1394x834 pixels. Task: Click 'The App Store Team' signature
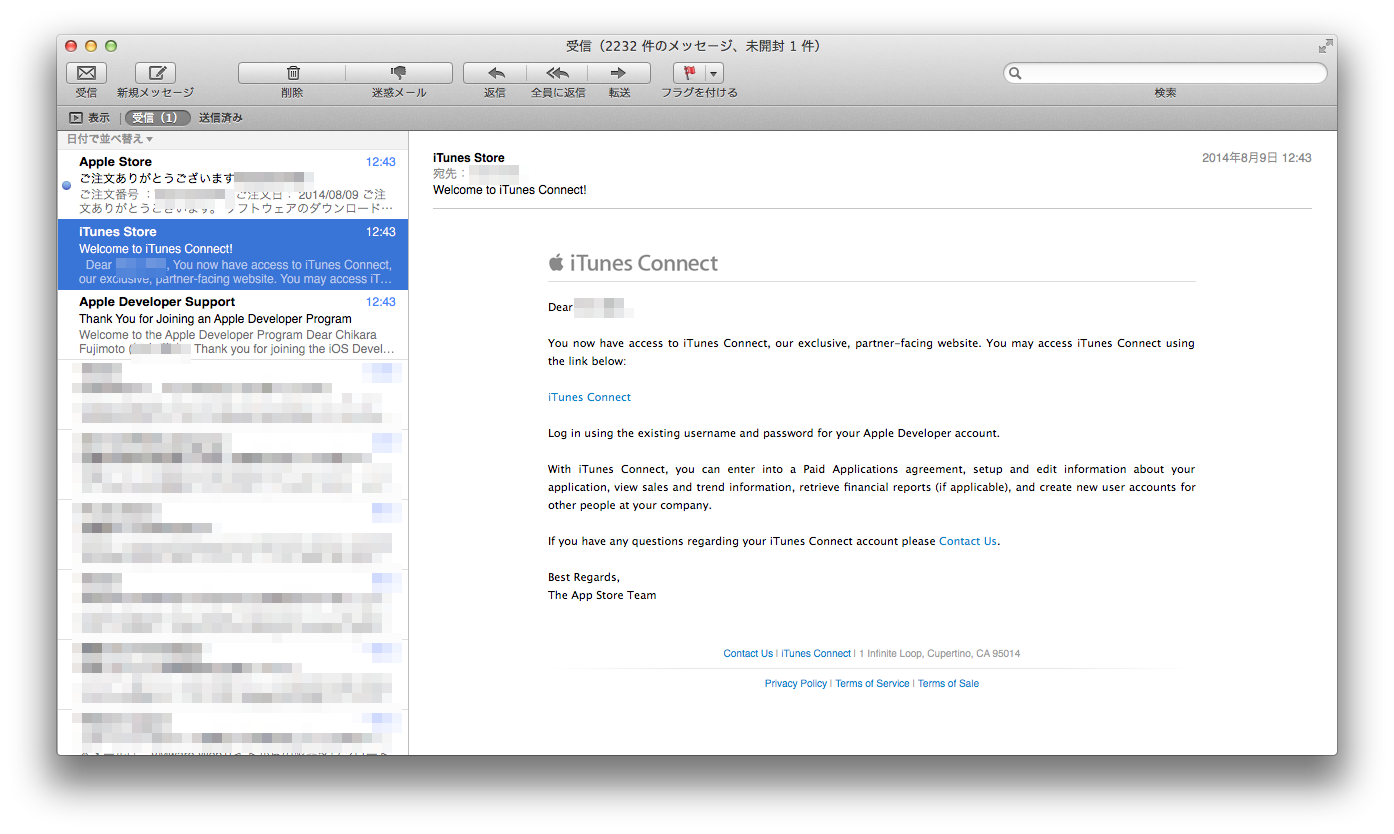602,595
